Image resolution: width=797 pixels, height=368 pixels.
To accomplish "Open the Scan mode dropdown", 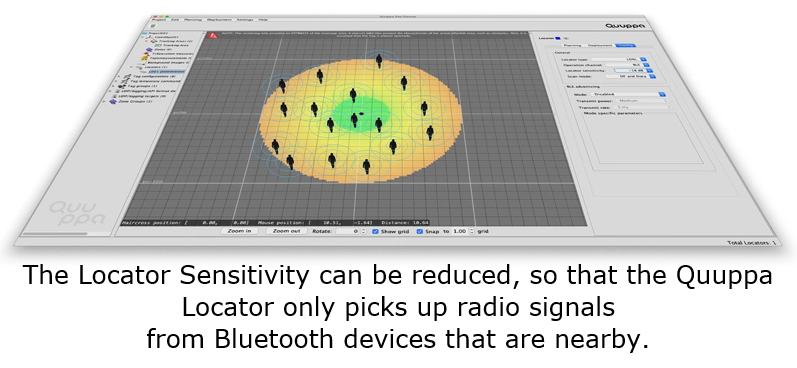I will coord(630,76).
